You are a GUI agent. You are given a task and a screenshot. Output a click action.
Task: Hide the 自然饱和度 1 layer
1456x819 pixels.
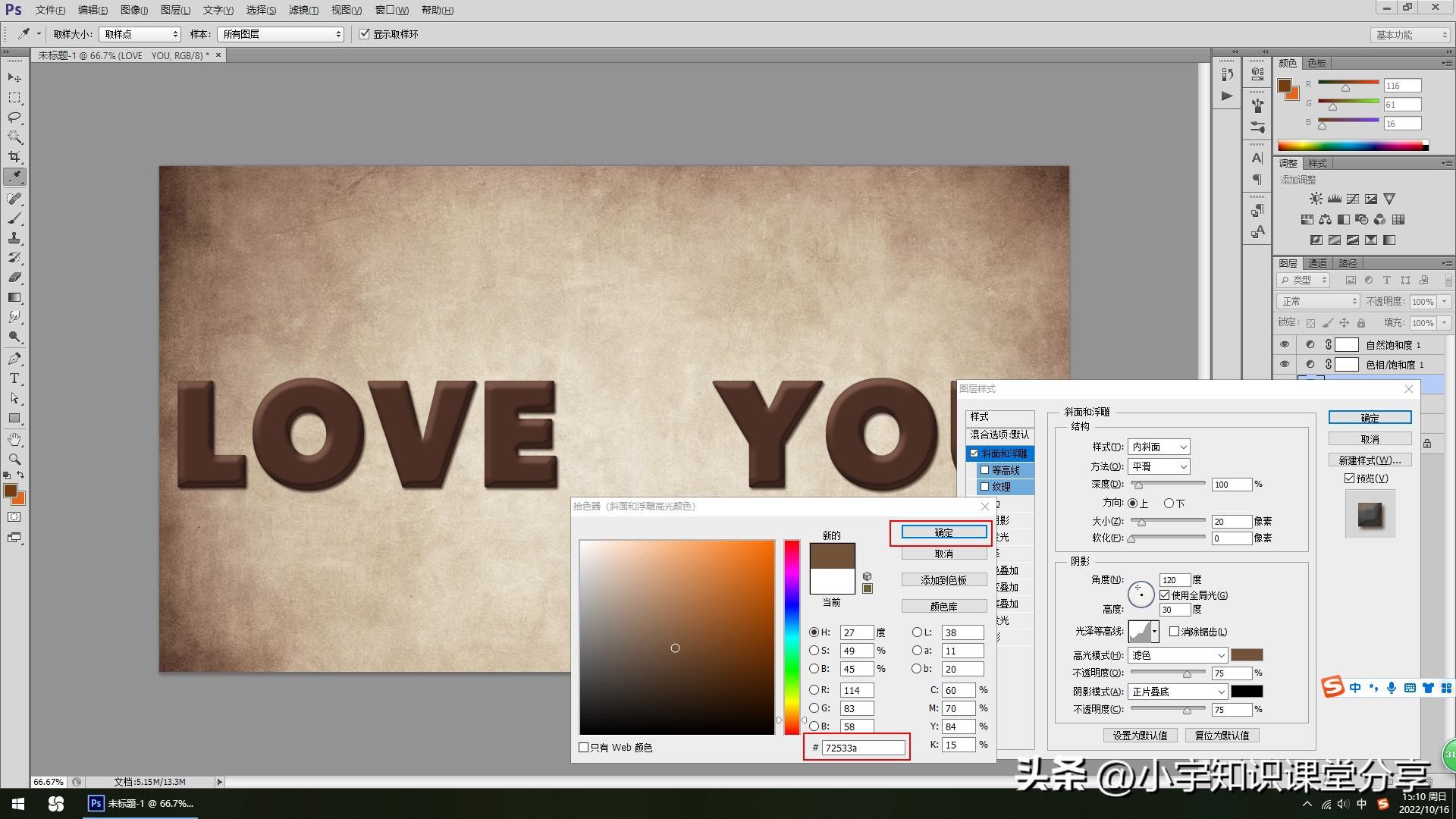pyautogui.click(x=1284, y=344)
